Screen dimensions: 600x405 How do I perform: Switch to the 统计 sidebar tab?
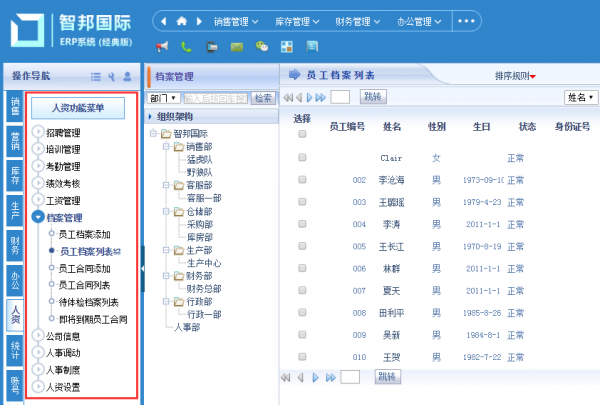pos(15,351)
